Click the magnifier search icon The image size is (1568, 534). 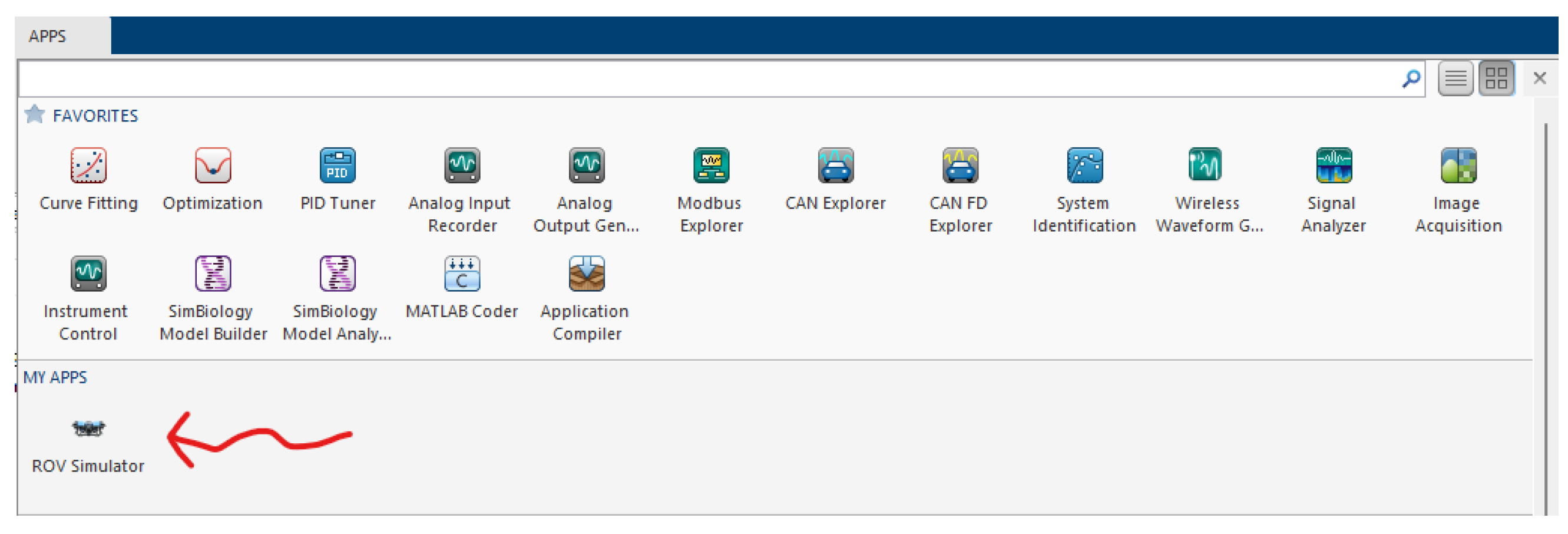1411,78
